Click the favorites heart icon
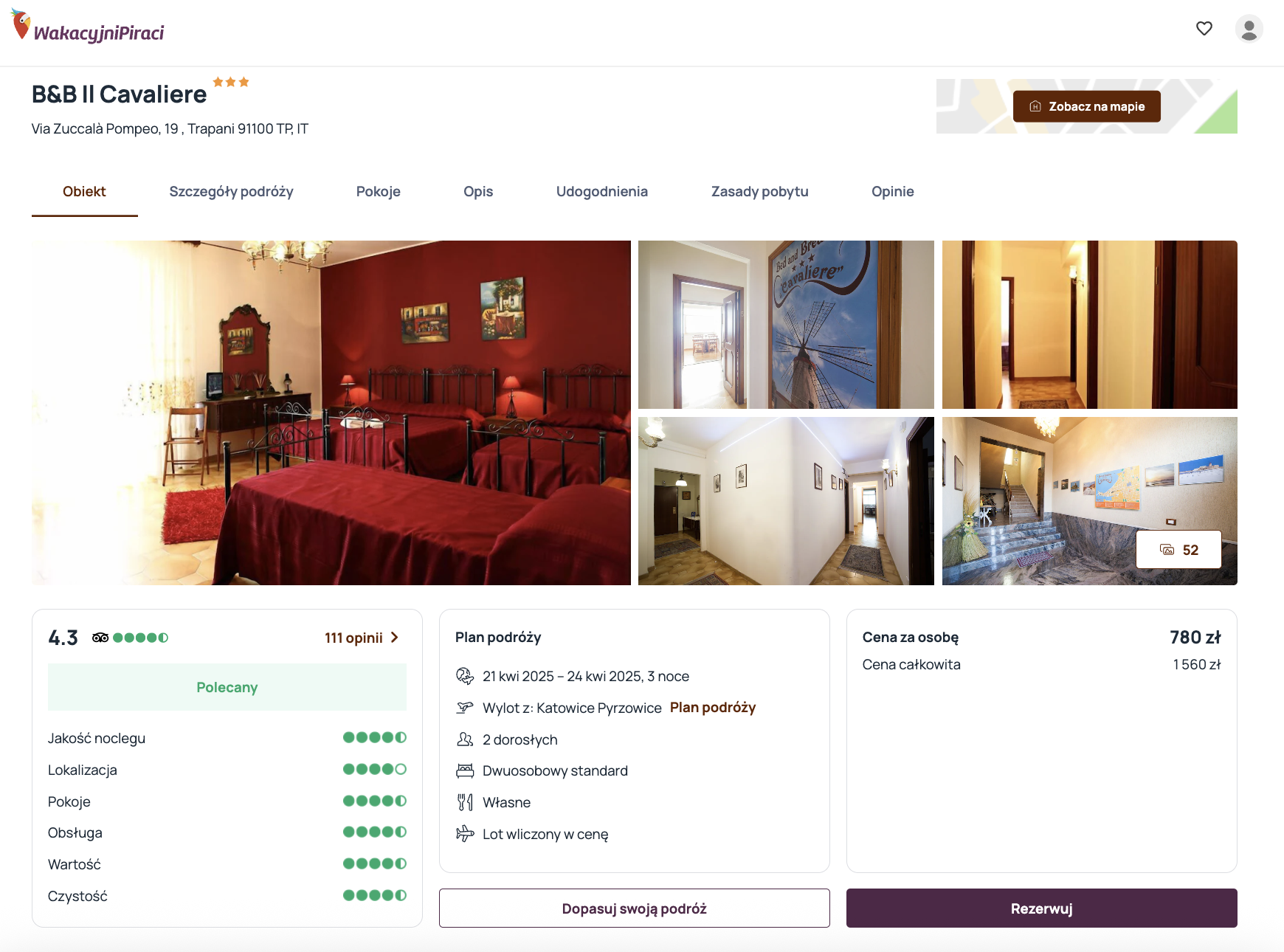The image size is (1284, 952). pos(1204,29)
